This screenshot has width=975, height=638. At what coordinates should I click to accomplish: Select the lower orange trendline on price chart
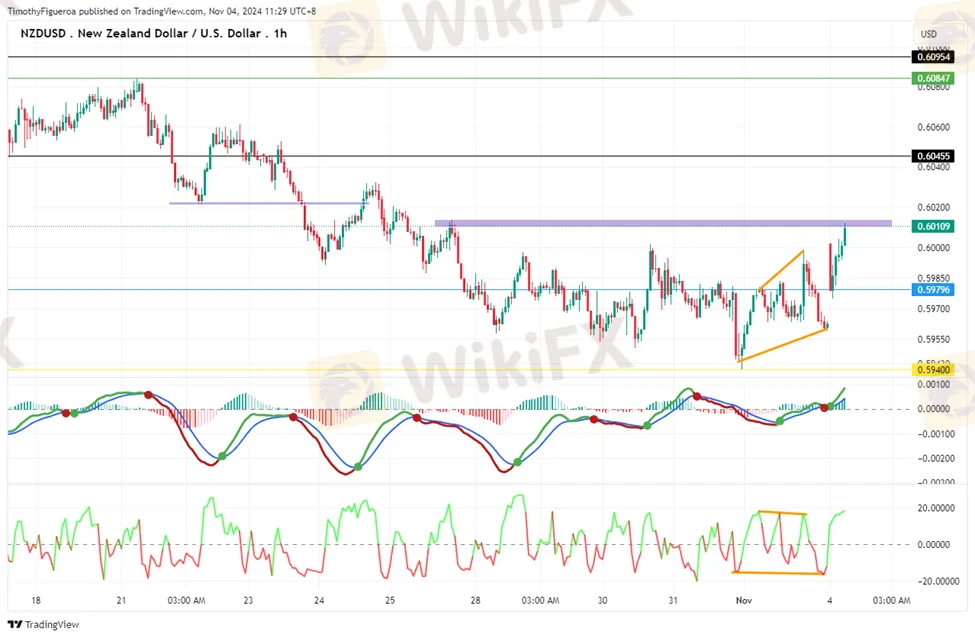pyautogui.click(x=782, y=344)
